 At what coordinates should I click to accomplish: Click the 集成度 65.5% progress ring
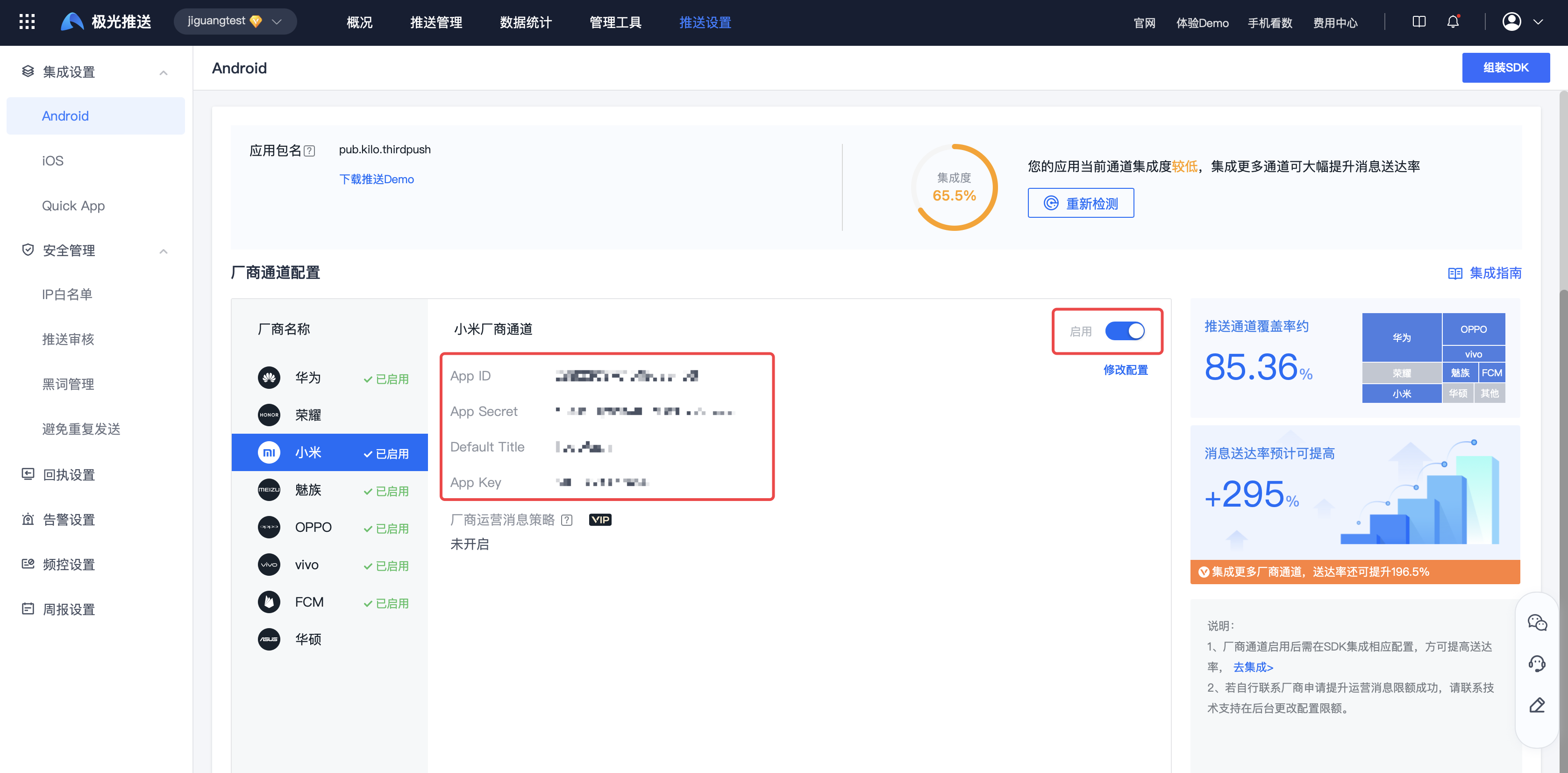[954, 187]
